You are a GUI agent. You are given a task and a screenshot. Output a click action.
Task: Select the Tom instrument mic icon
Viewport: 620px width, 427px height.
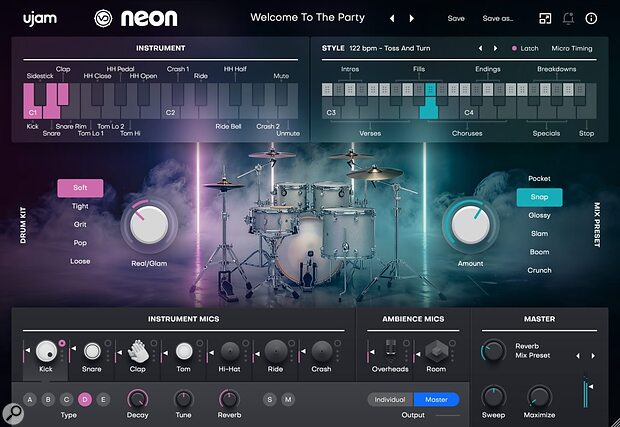[x=184, y=351]
